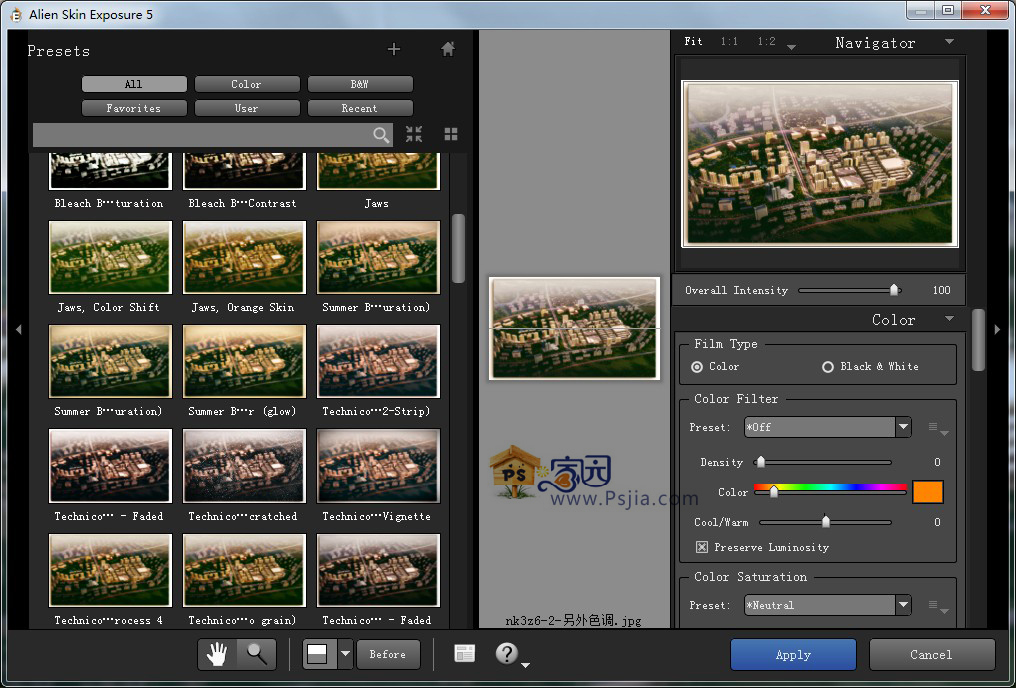Choose the Technico···cratched preset thumbnail
The height and width of the screenshot is (688, 1016).
(x=244, y=466)
